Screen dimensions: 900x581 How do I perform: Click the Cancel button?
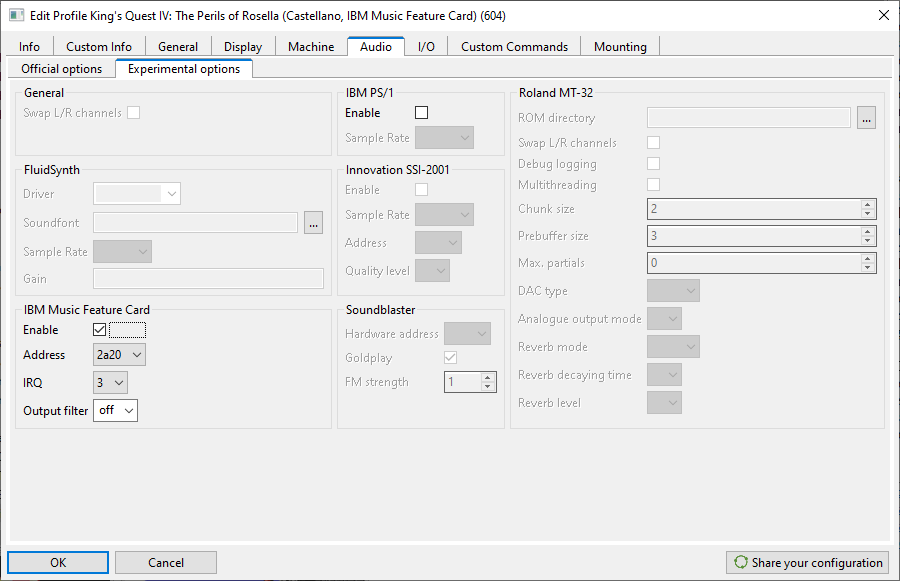pyautogui.click(x=166, y=563)
